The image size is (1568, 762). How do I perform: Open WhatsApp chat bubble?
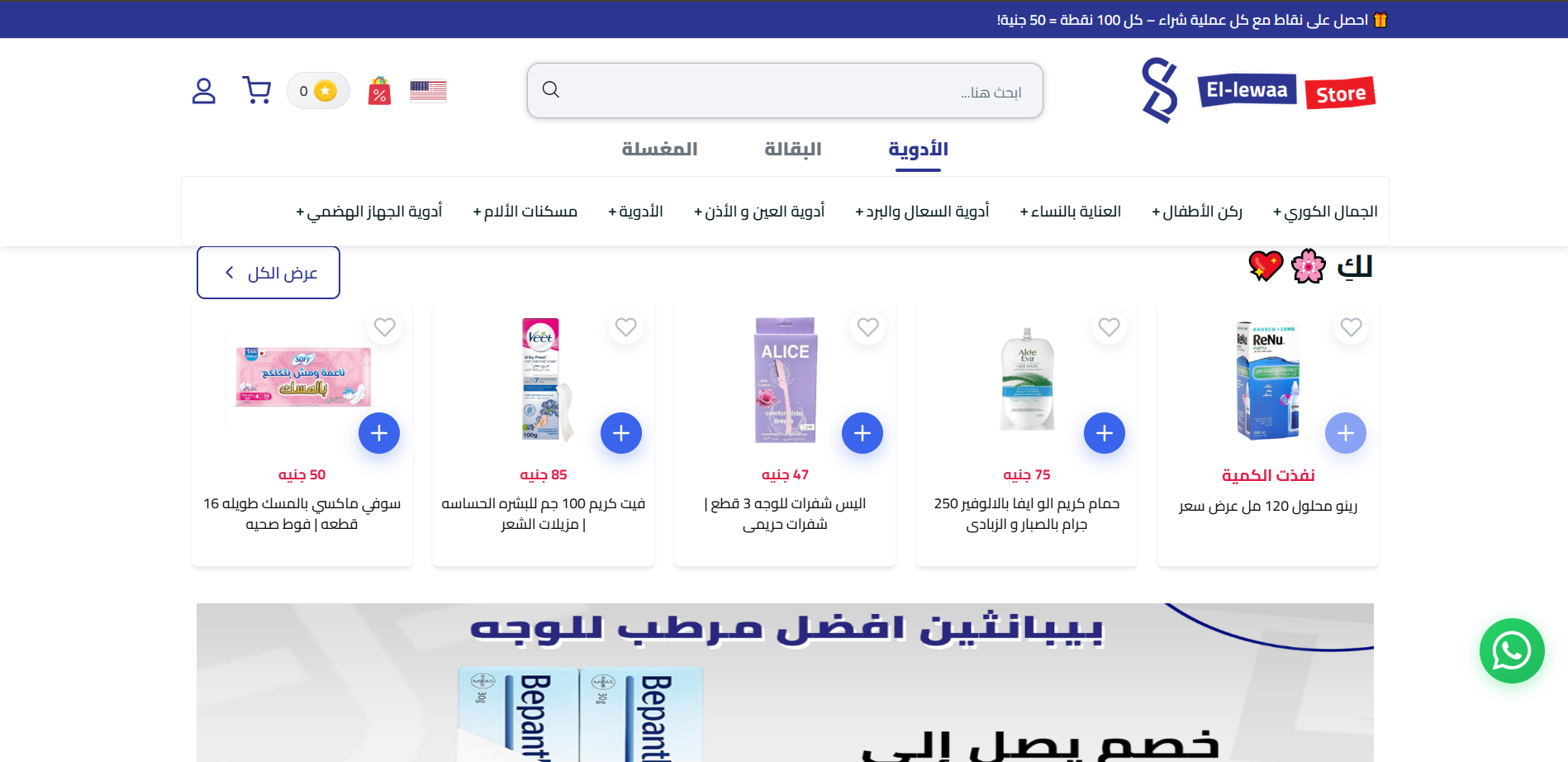click(x=1512, y=651)
